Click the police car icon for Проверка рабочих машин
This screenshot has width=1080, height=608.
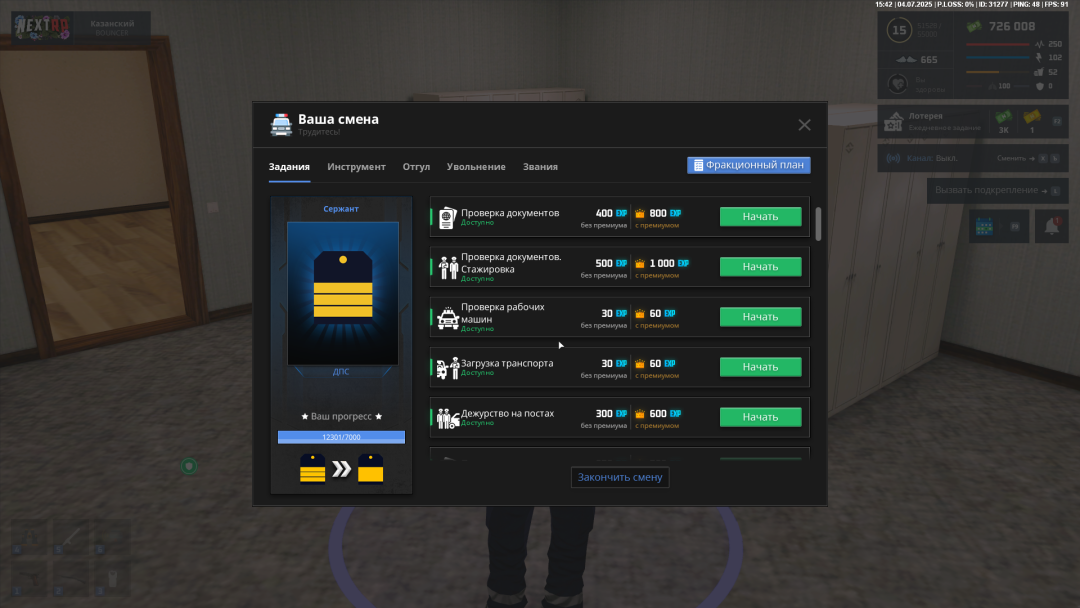coord(448,318)
